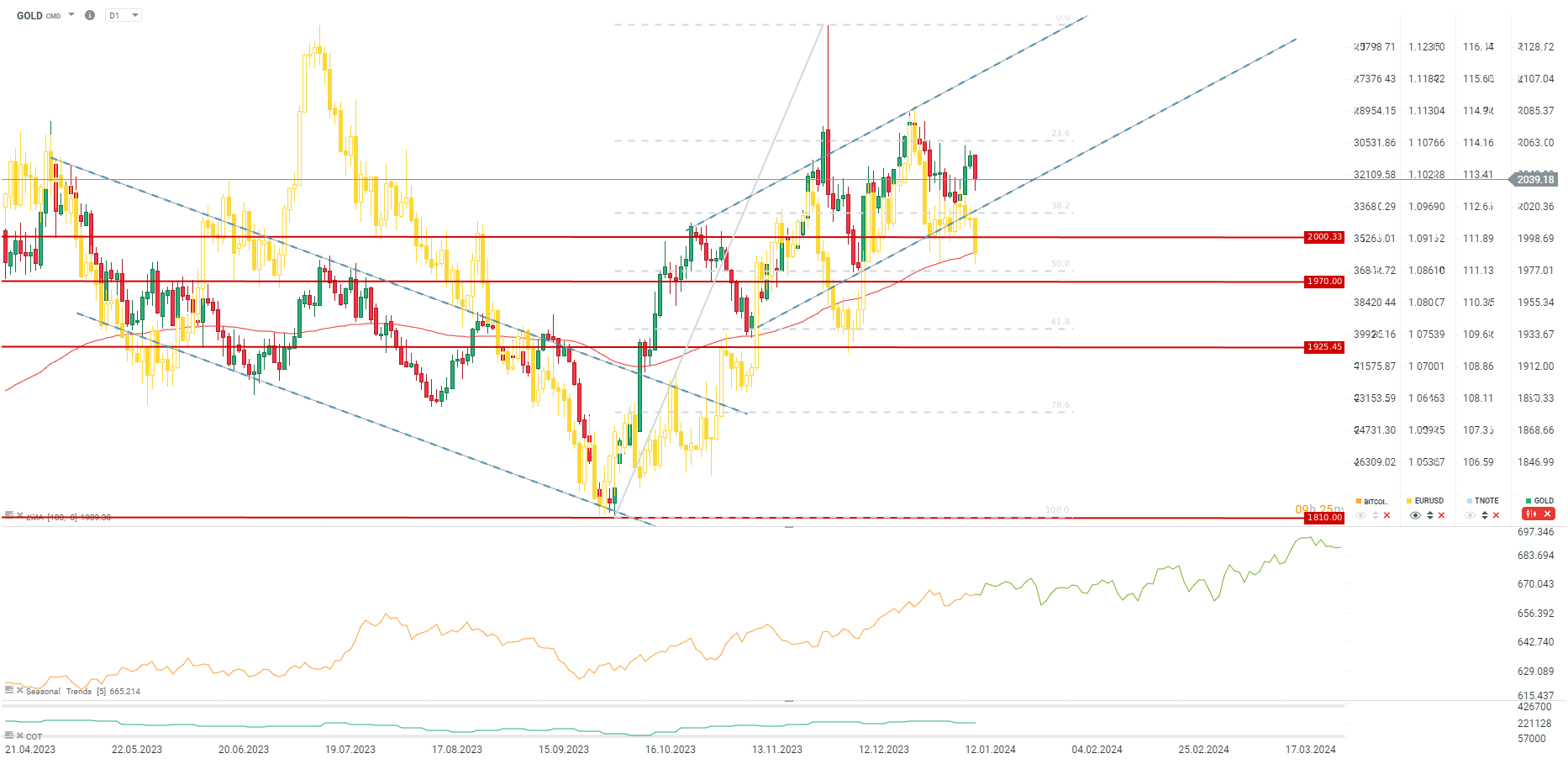The height and width of the screenshot is (764, 1568).
Task: Select the Fibonacci 61.8 level label
Action: 1060,322
